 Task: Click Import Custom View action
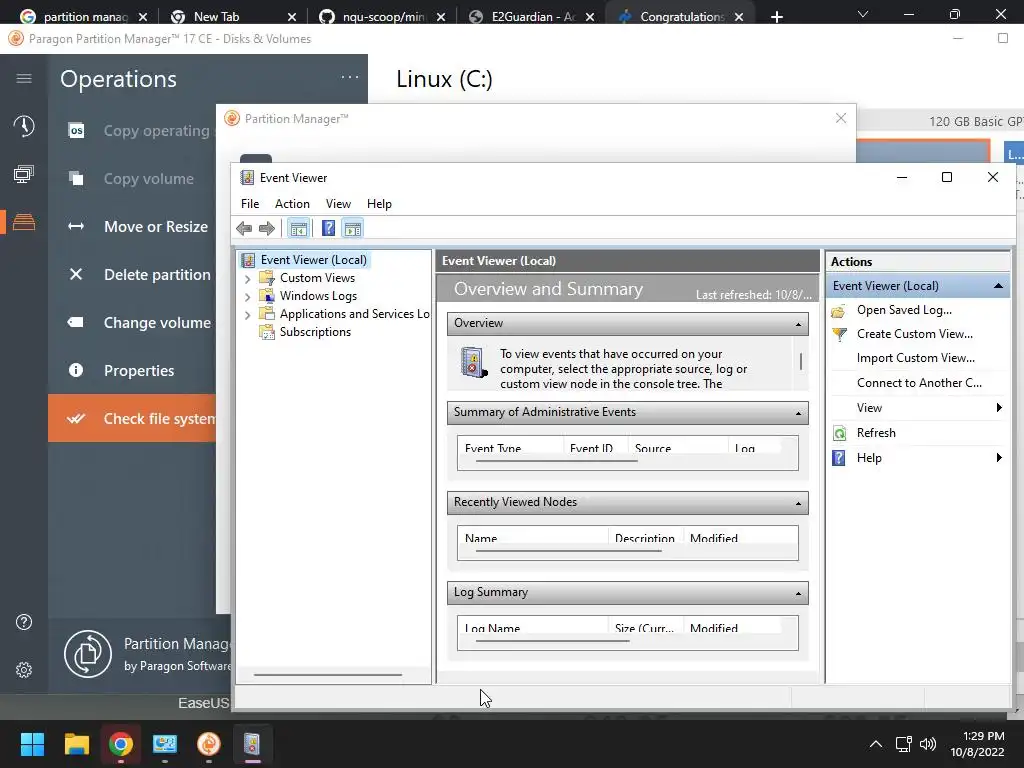pyautogui.click(x=916, y=358)
